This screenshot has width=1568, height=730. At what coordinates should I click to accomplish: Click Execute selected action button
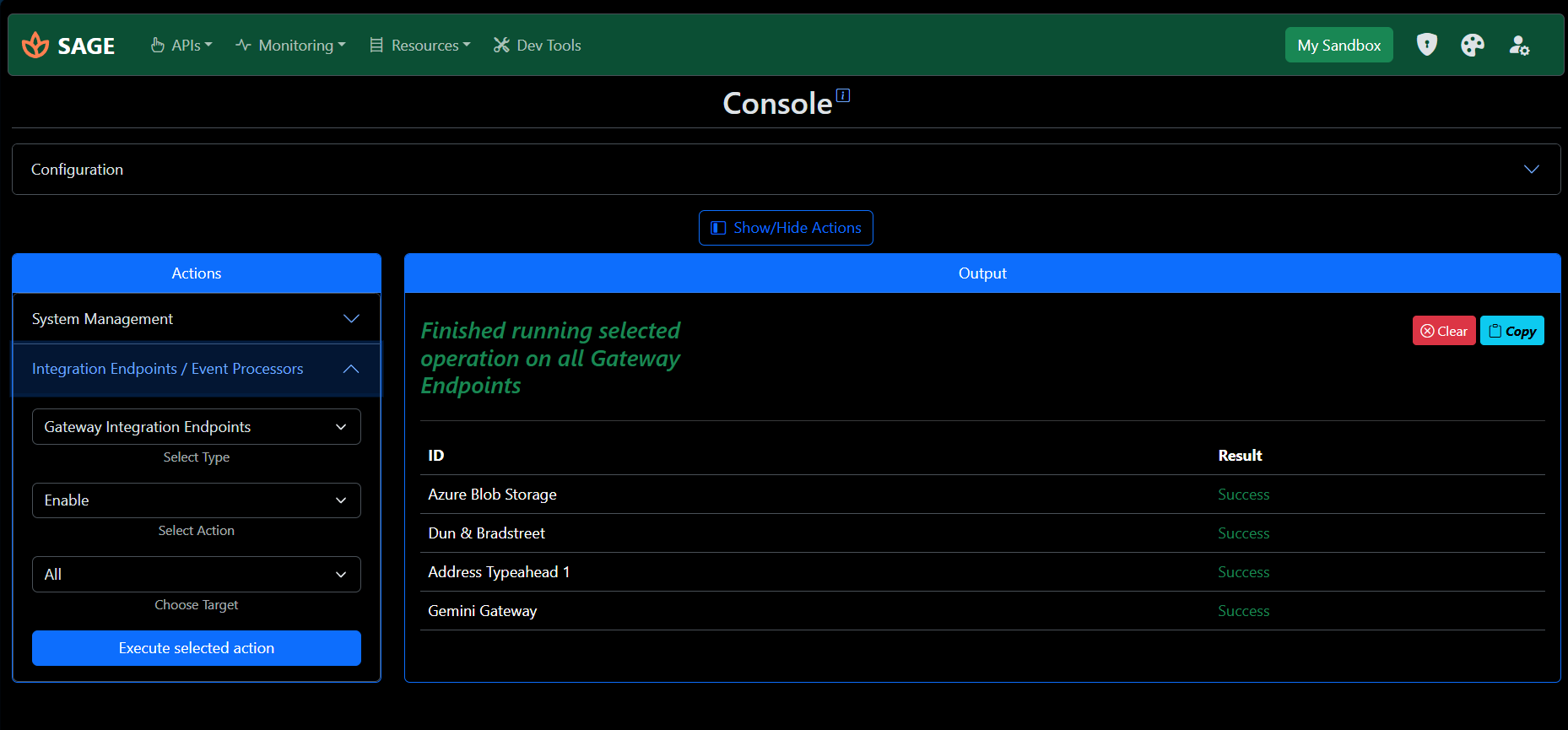[197, 648]
